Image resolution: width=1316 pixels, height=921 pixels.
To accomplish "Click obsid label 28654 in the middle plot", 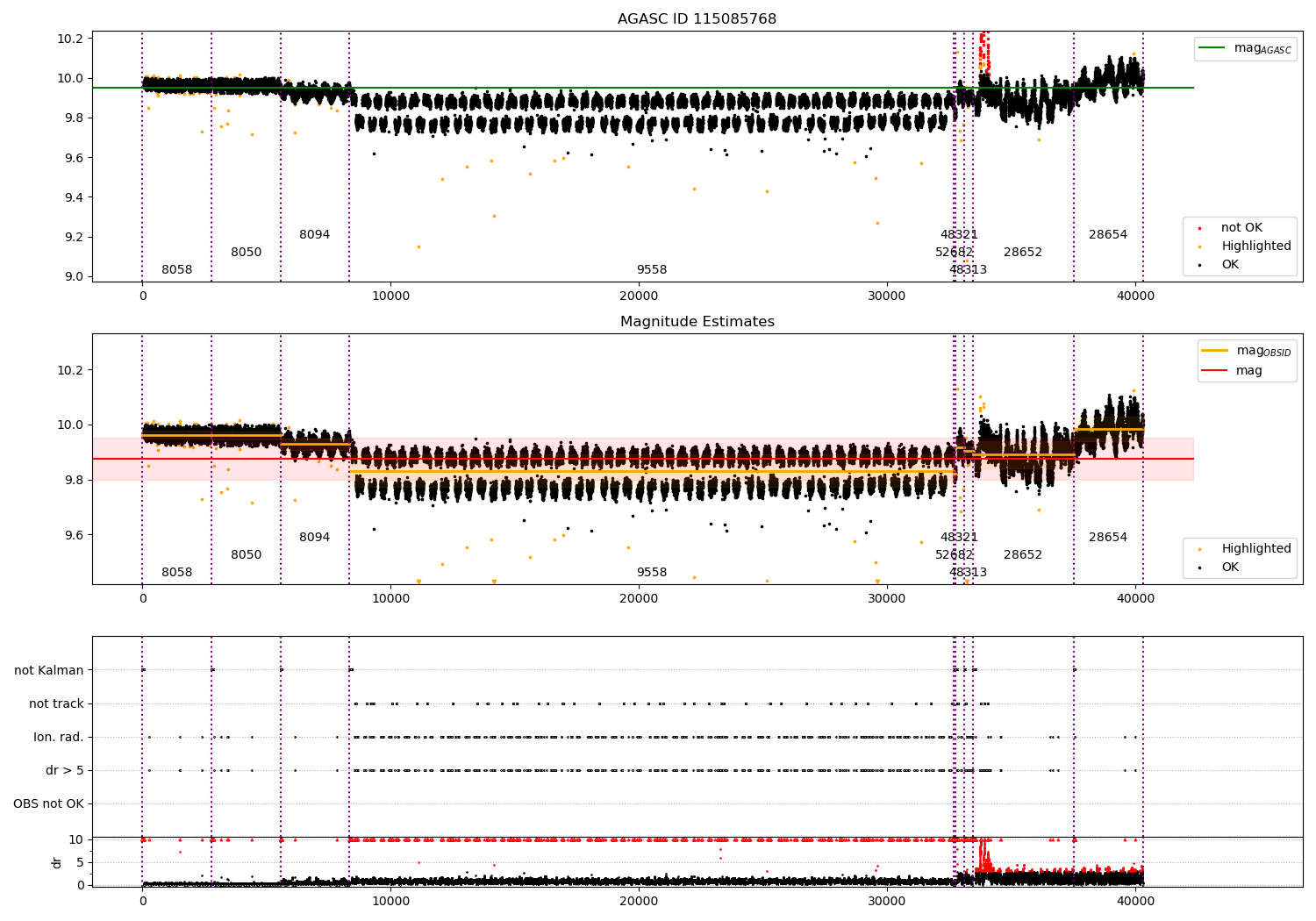I will (x=1108, y=538).
